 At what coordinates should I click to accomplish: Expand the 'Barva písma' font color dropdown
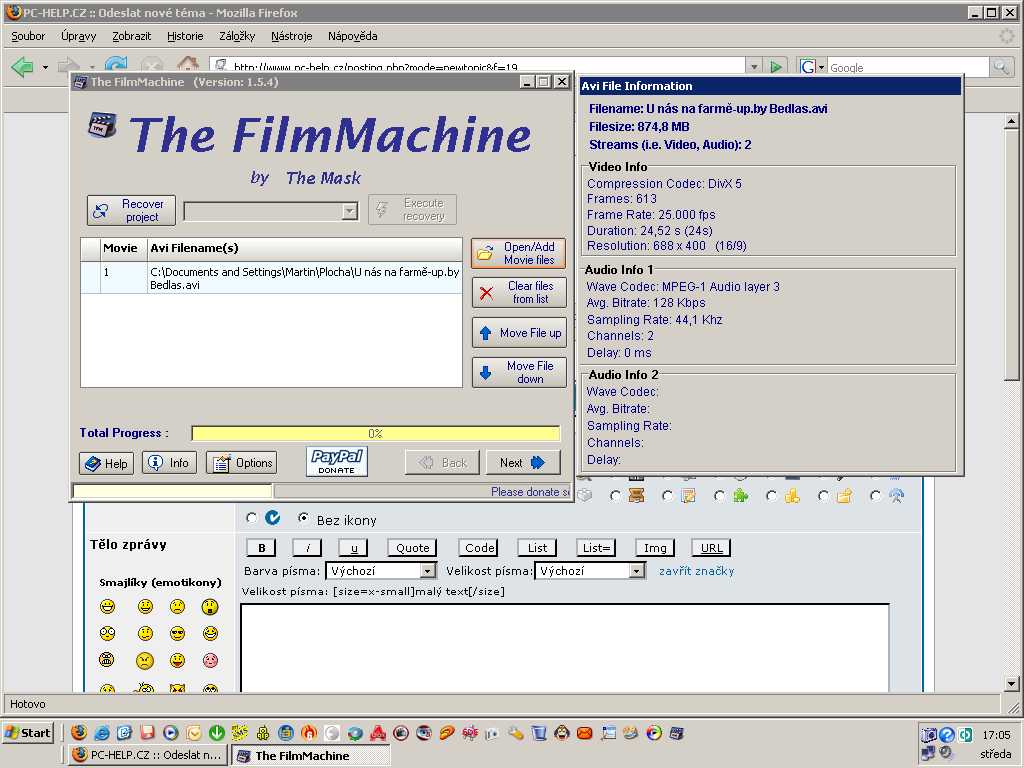coord(427,571)
